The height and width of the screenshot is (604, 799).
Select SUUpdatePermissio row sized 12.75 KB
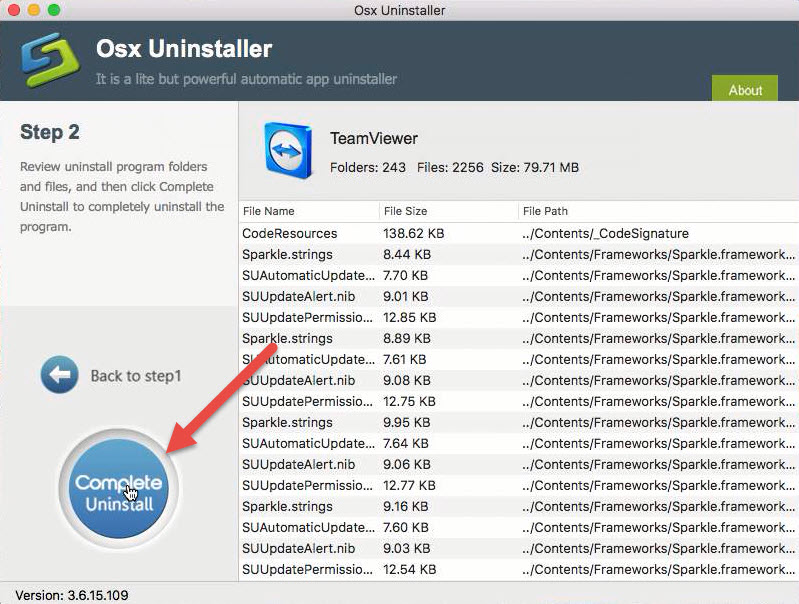(x=519, y=401)
